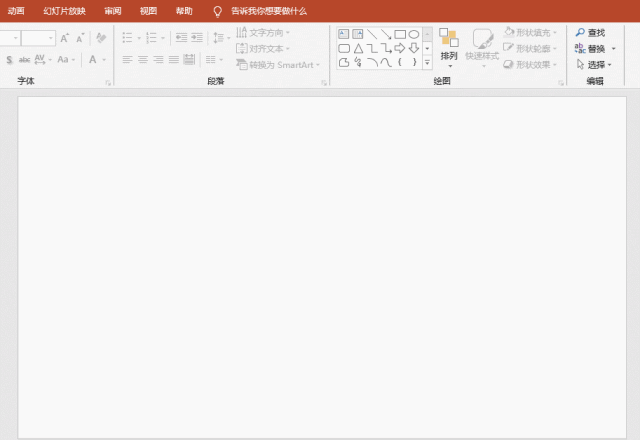Switch to the 审阅 (Review) tab
The width and height of the screenshot is (640, 440).
click(113, 11)
